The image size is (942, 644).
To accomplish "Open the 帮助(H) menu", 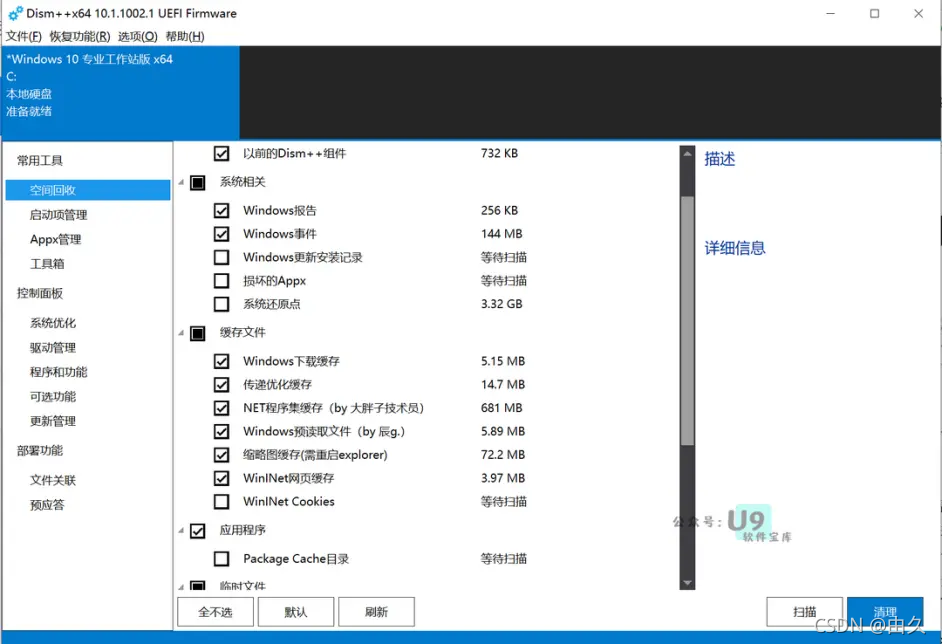I will [x=185, y=37].
